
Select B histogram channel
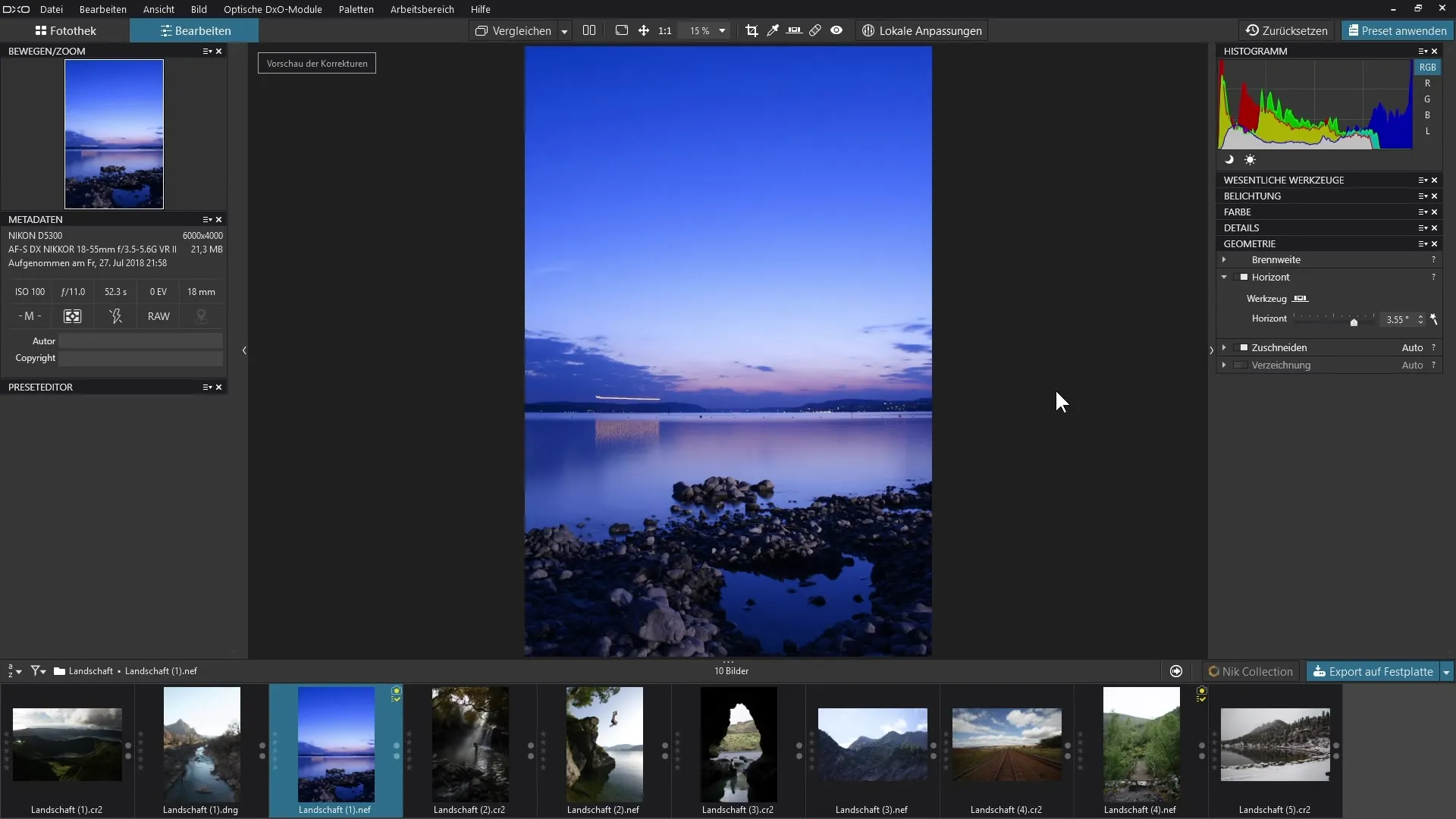coord(1427,115)
